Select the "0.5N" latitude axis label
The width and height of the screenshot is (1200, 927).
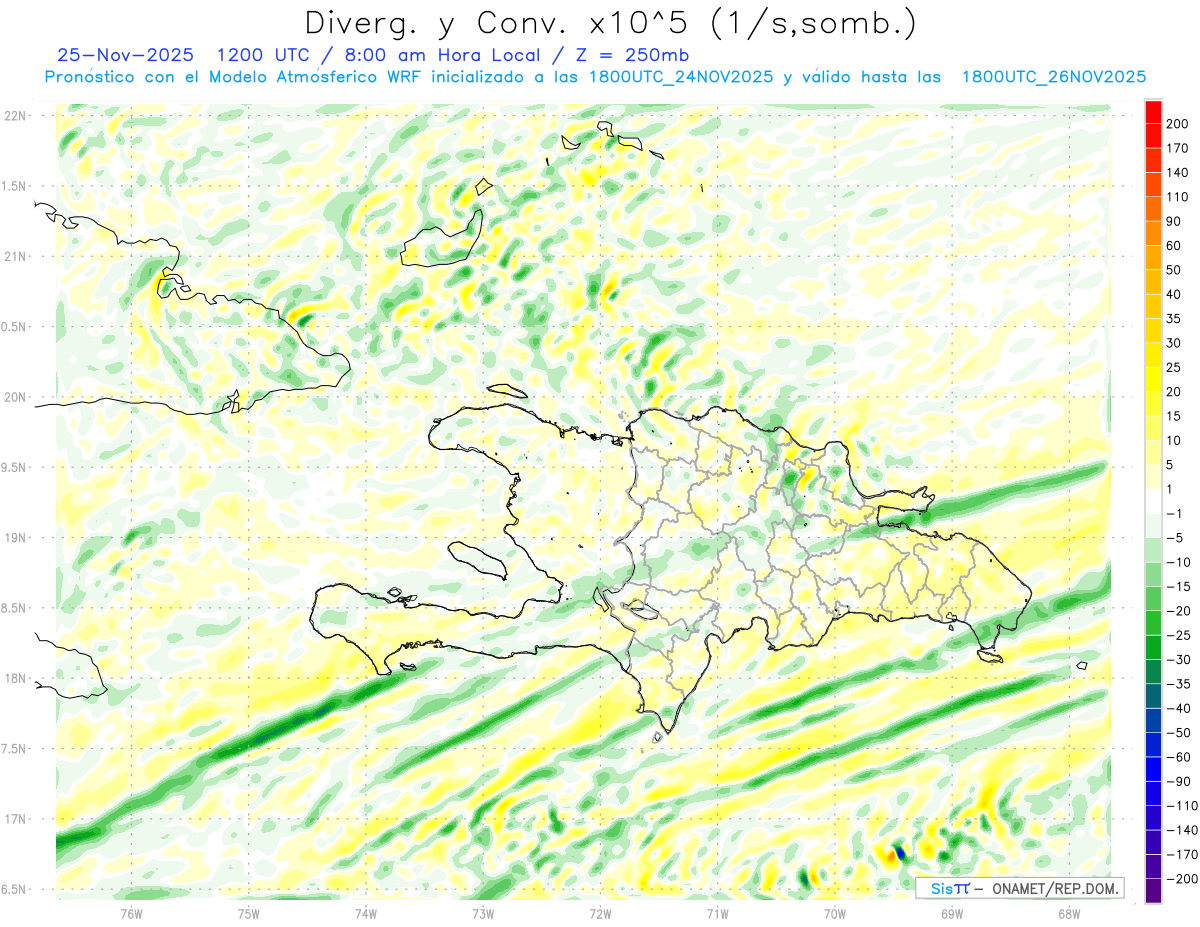14,327
